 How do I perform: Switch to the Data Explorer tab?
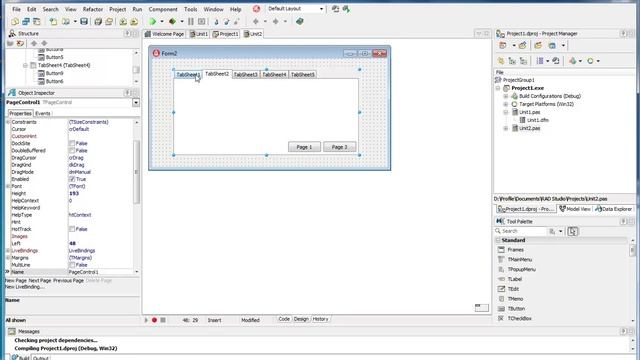pyautogui.click(x=613, y=209)
